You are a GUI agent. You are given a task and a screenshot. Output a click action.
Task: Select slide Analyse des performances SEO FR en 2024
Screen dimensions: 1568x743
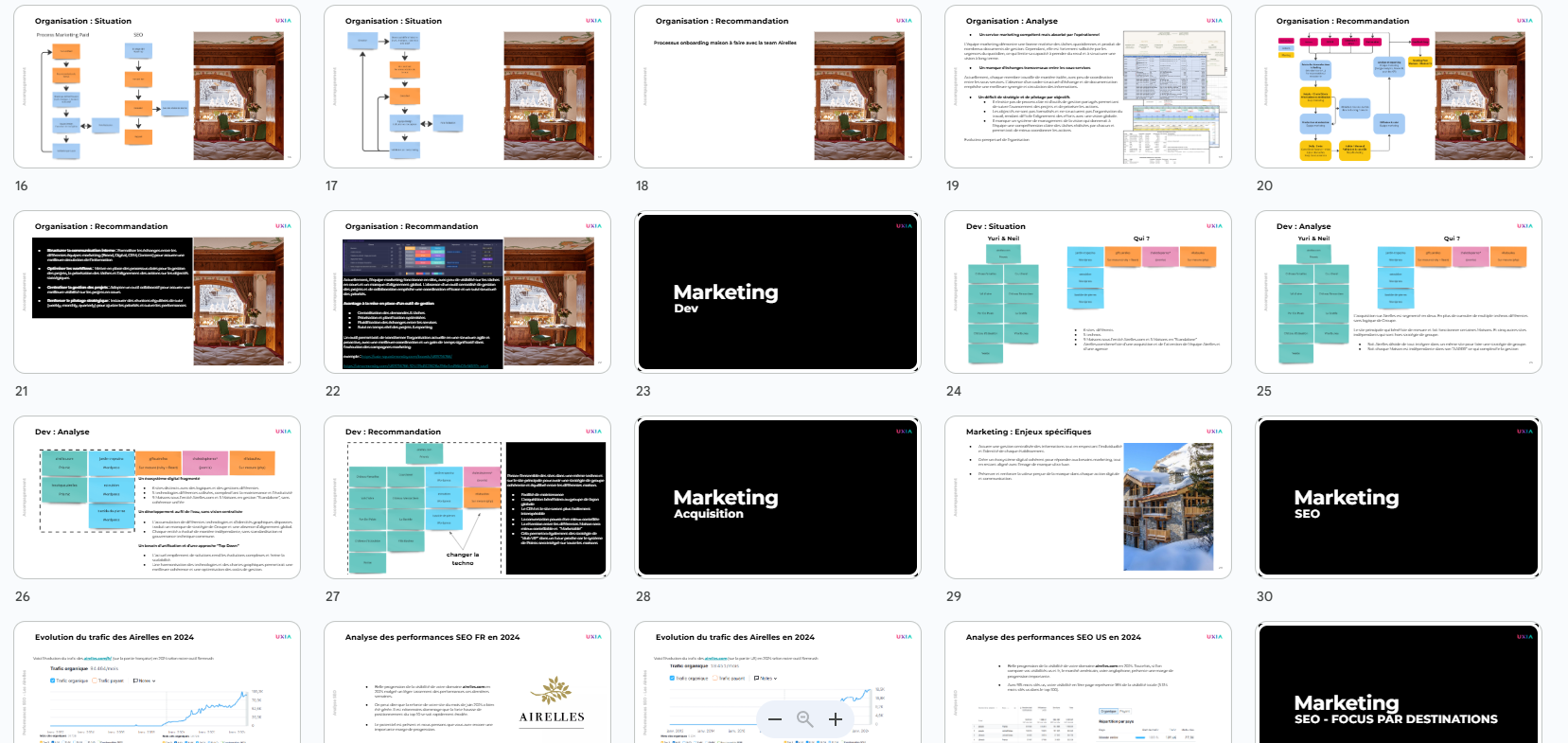[467, 682]
